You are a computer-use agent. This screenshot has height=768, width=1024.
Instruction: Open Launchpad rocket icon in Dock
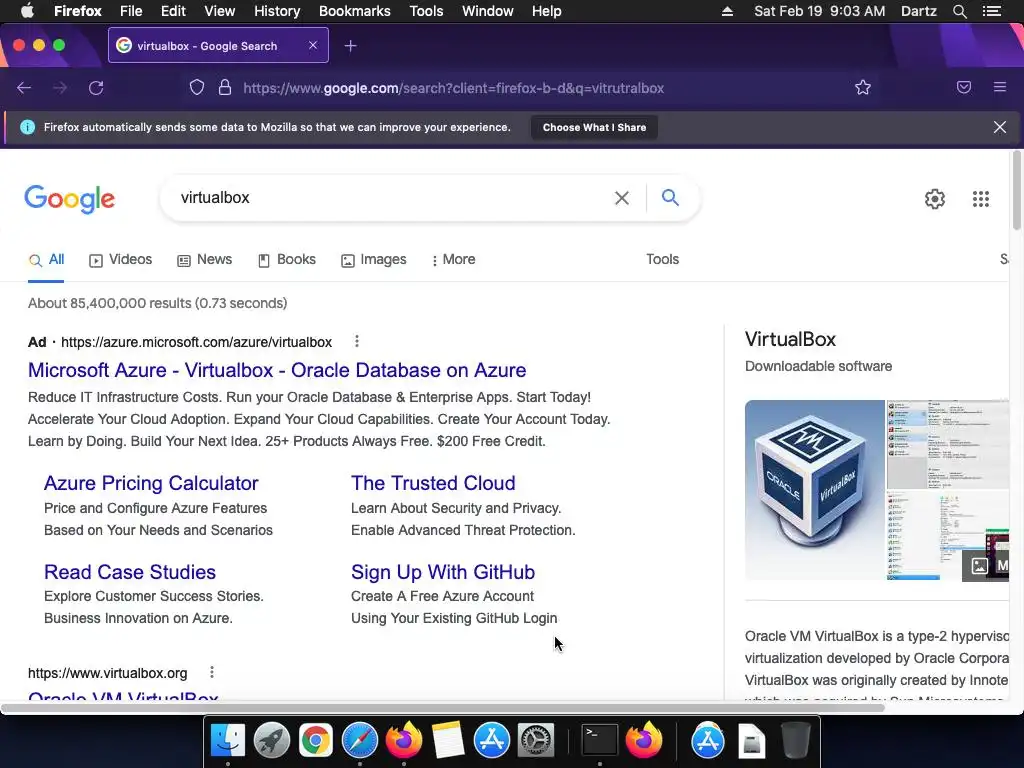tap(272, 740)
